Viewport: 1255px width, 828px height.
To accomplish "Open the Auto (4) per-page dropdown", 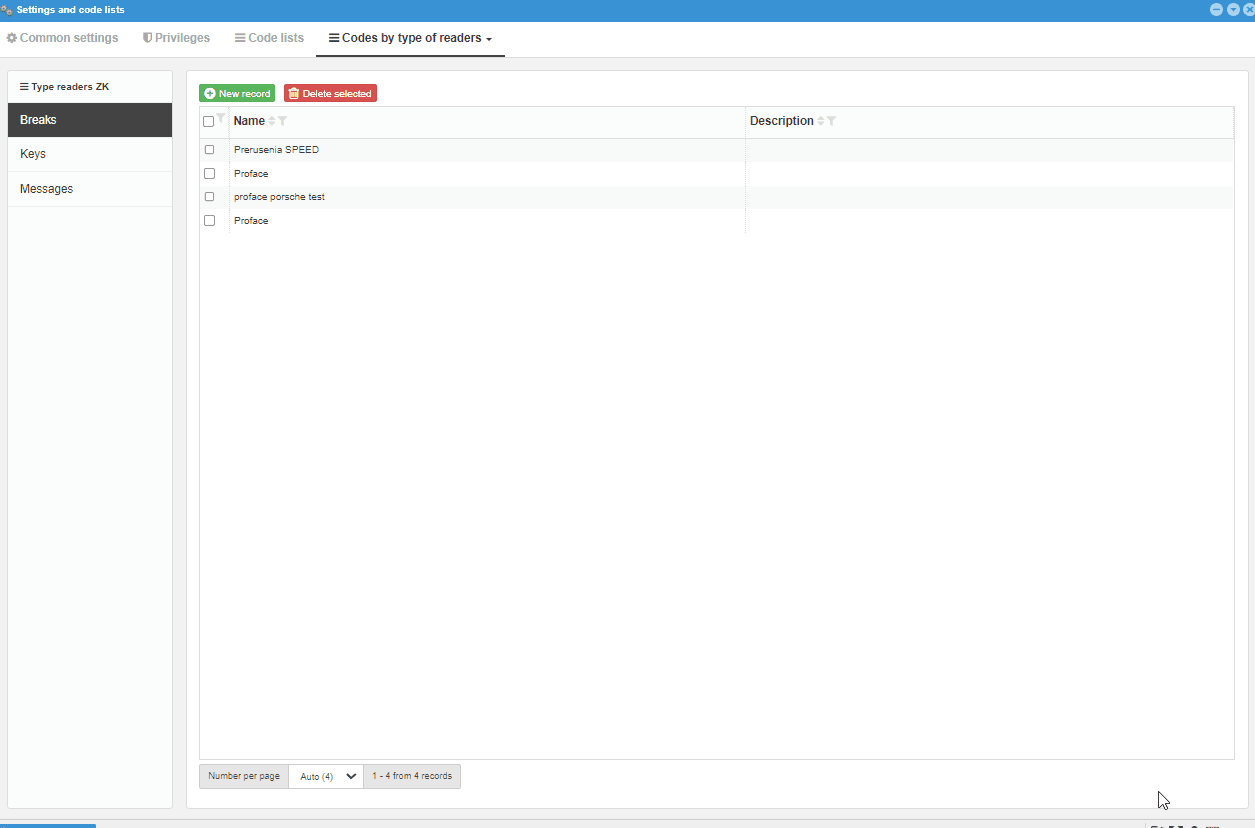I will click(326, 776).
